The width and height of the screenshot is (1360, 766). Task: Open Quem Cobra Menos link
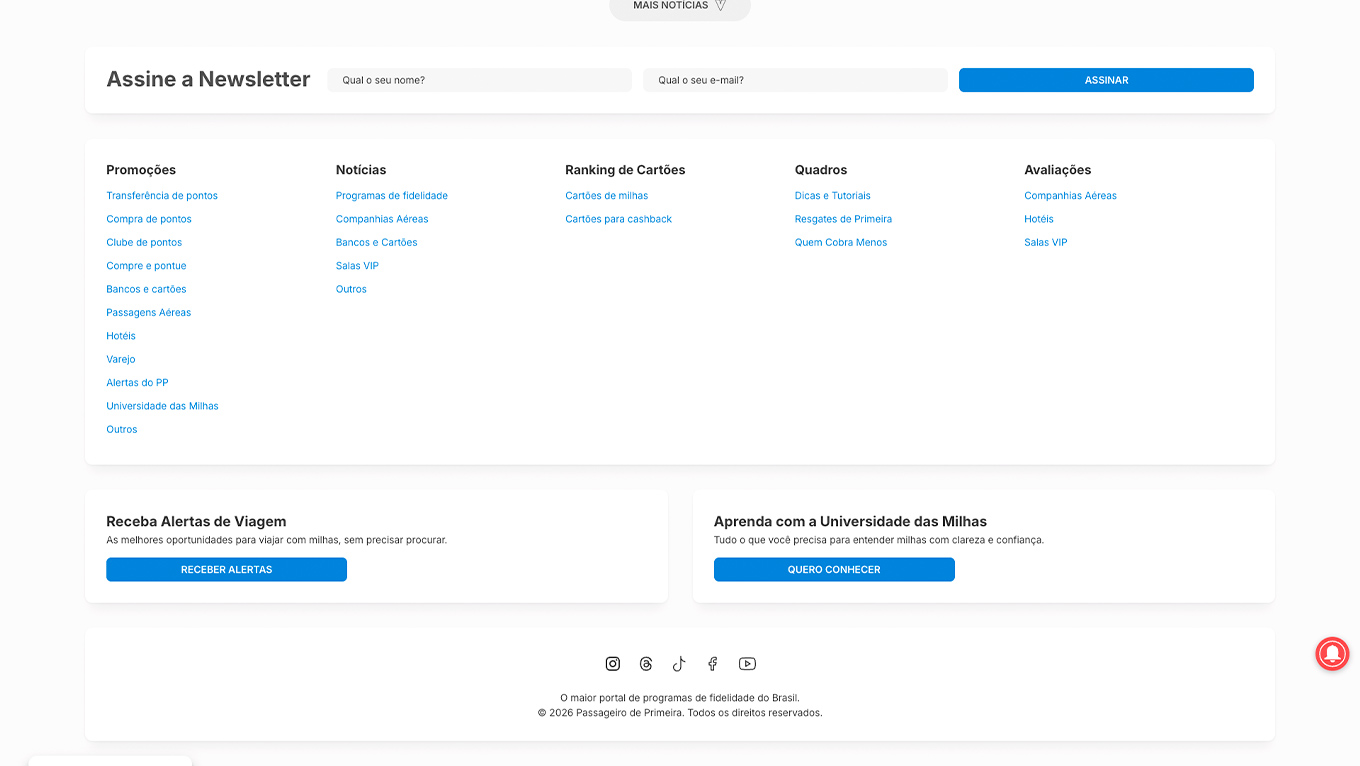click(x=841, y=243)
